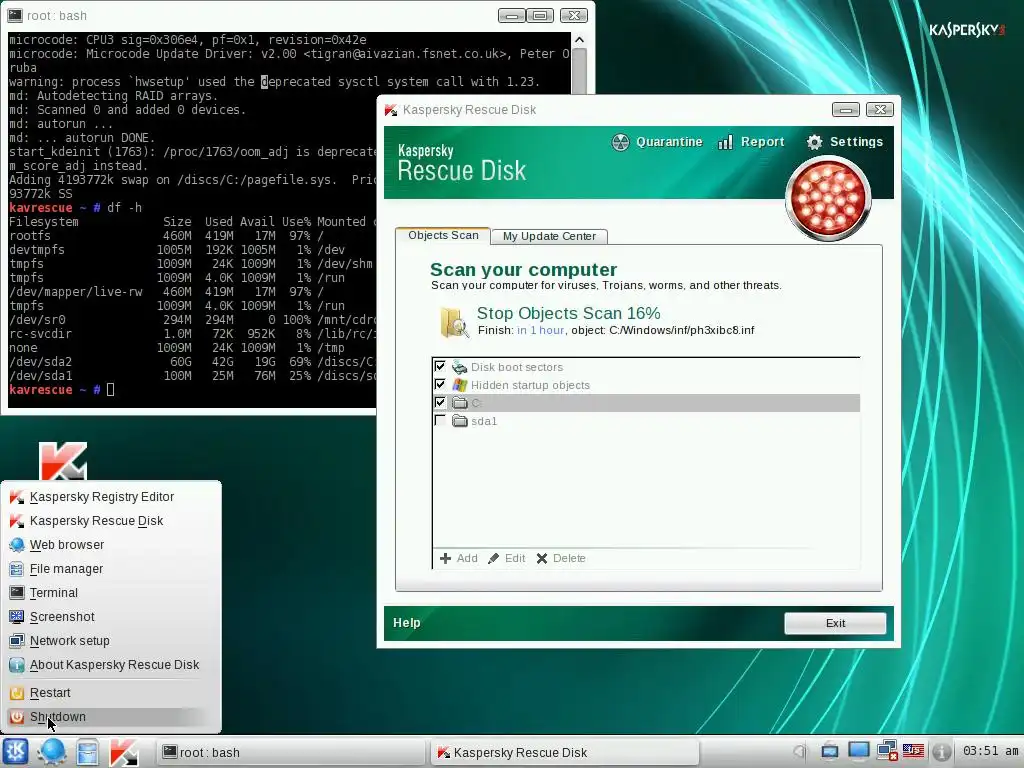Click Add object button
The width and height of the screenshot is (1024, 768).
[x=458, y=558]
